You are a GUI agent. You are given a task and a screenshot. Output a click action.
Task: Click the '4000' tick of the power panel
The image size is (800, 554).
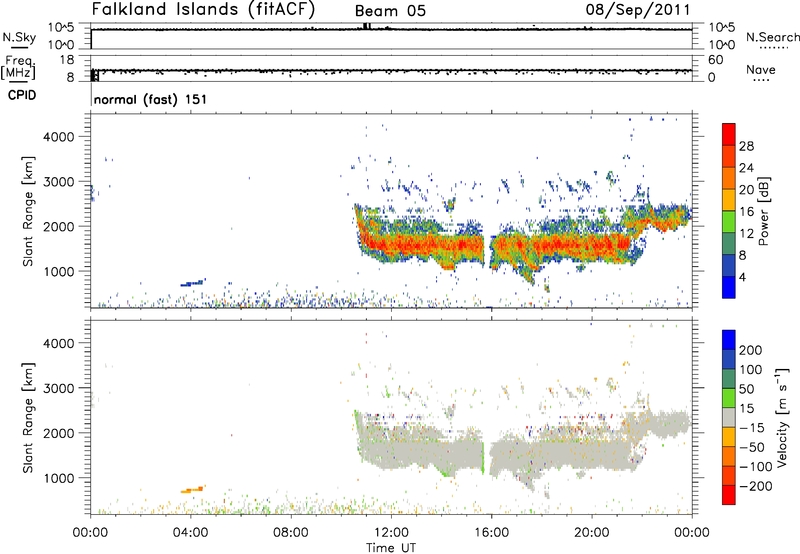point(58,137)
